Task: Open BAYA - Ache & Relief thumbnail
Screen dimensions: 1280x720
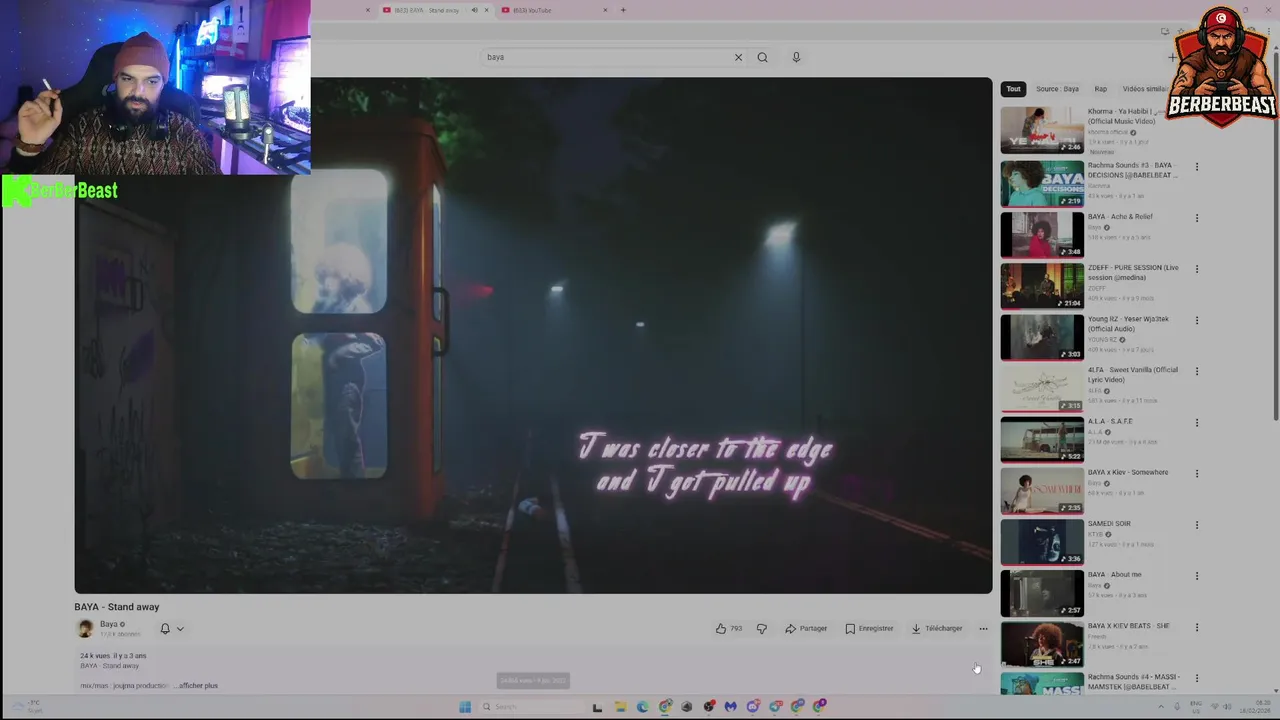Action: click(x=1042, y=235)
